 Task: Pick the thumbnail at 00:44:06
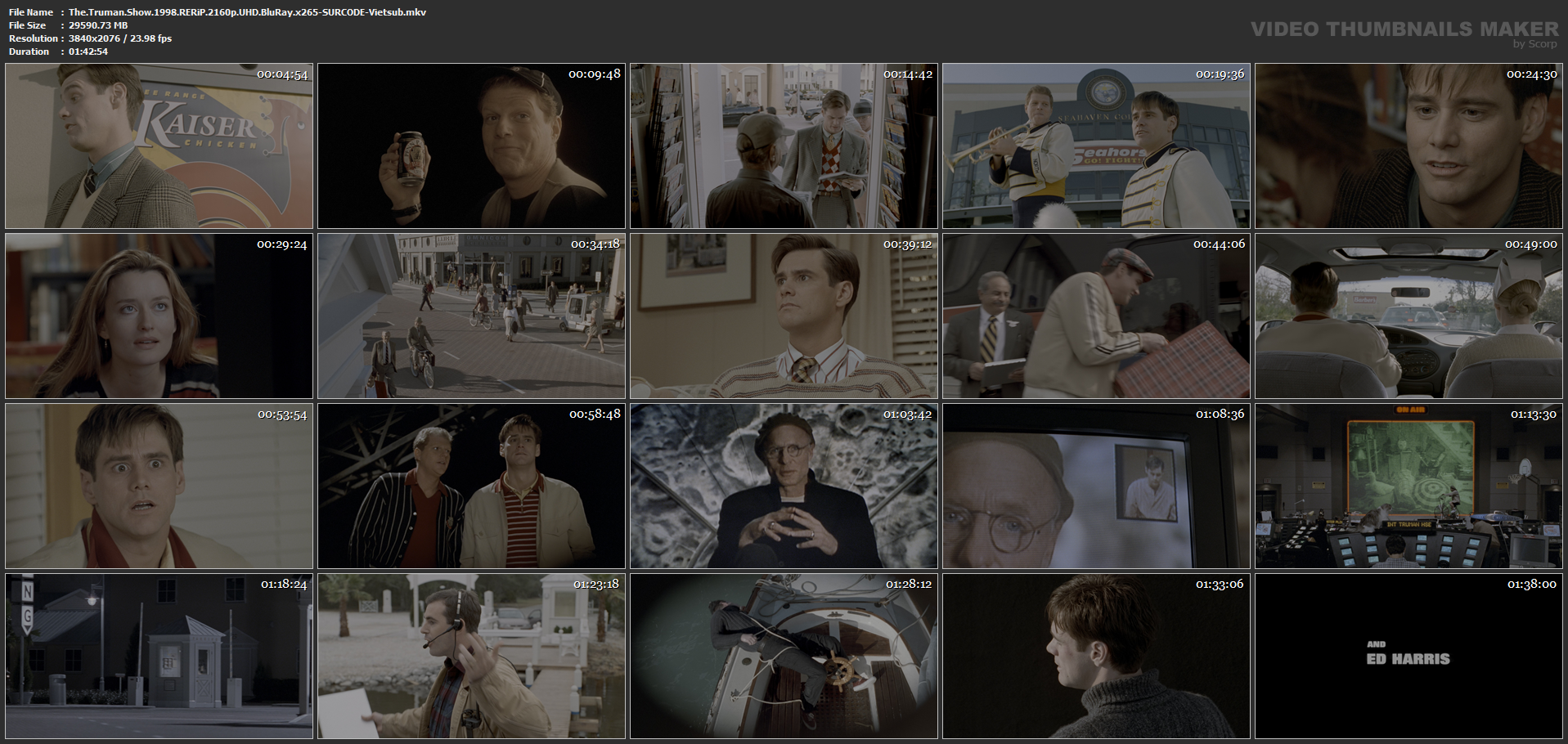point(1096,316)
